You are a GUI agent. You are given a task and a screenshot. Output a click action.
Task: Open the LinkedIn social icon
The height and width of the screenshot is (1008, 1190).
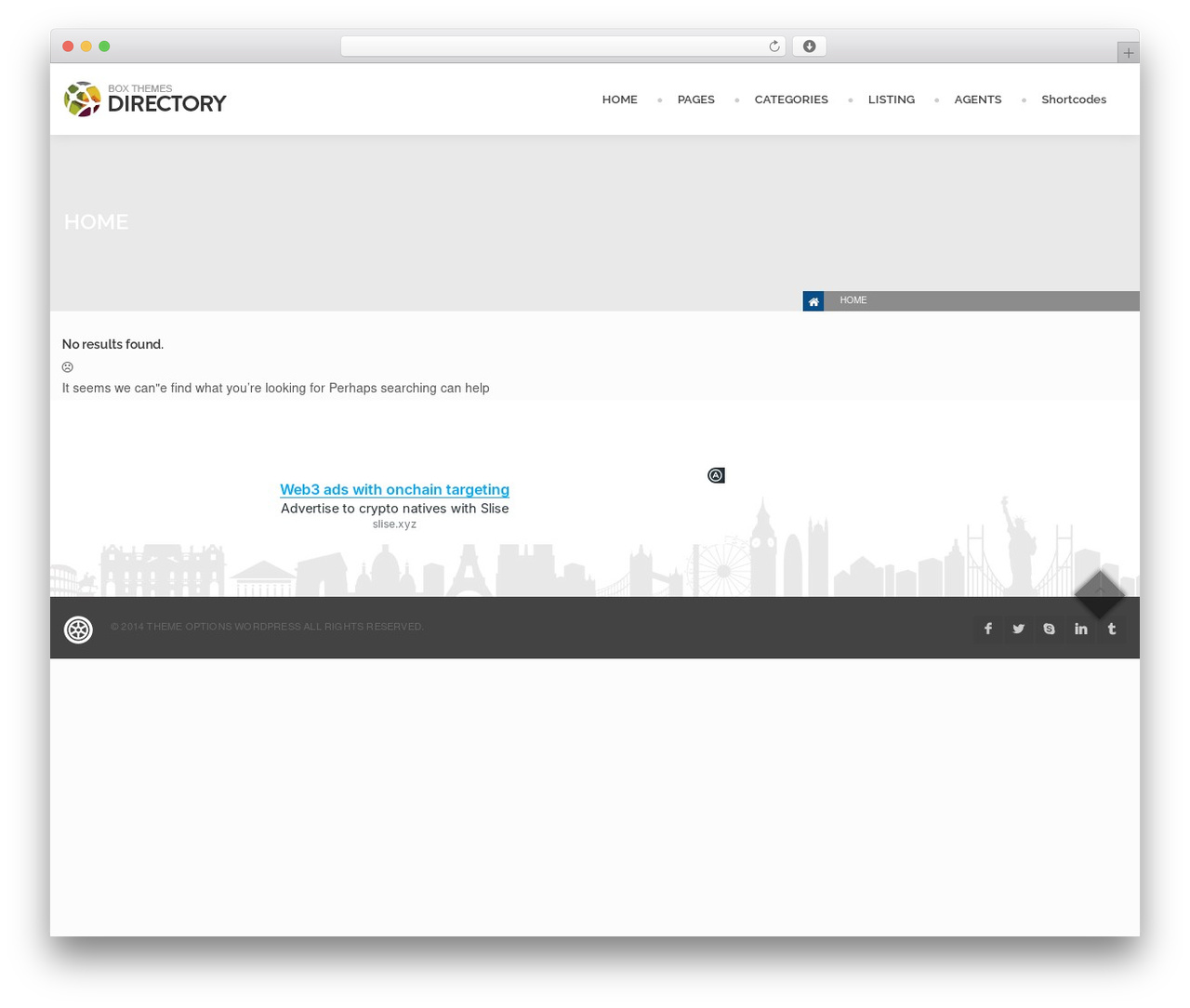[1081, 629]
